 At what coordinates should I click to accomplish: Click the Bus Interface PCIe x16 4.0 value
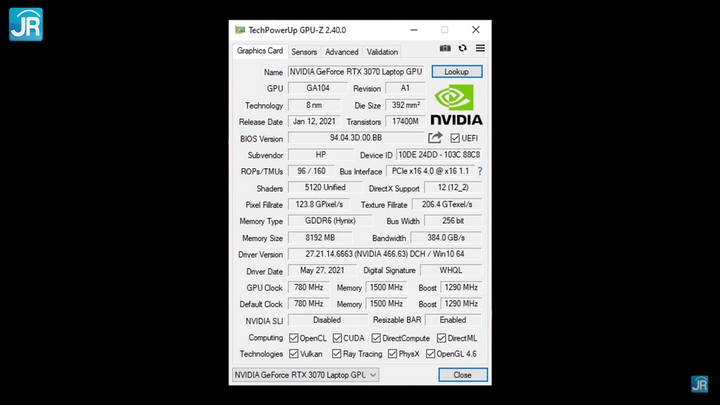(431, 171)
